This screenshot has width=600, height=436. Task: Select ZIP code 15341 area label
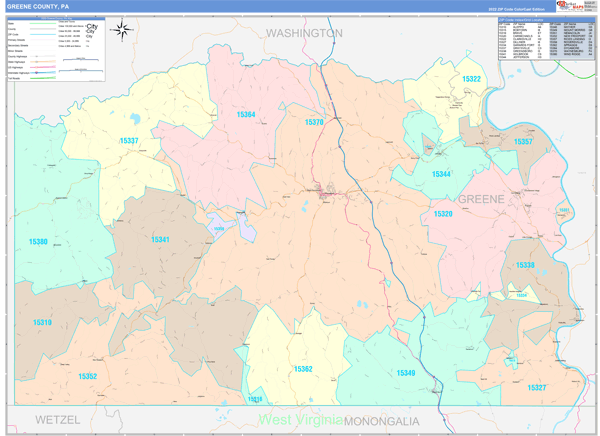(160, 240)
